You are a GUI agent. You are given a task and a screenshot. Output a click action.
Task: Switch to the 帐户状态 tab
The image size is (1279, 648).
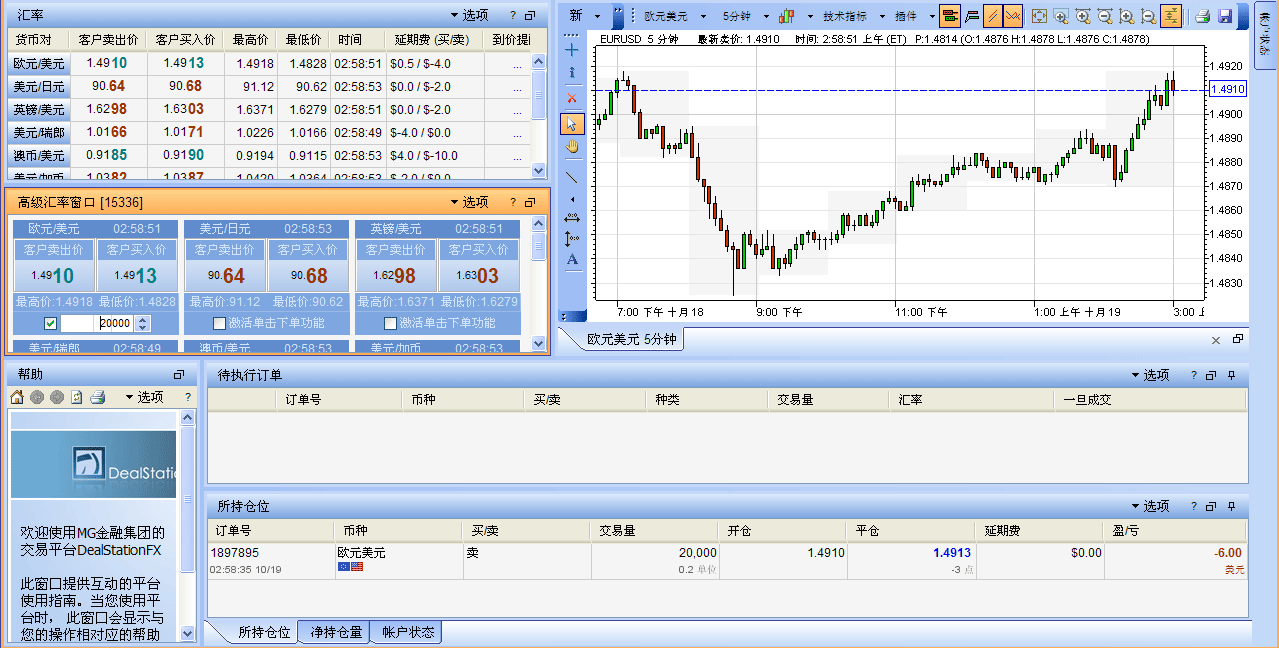[x=408, y=632]
